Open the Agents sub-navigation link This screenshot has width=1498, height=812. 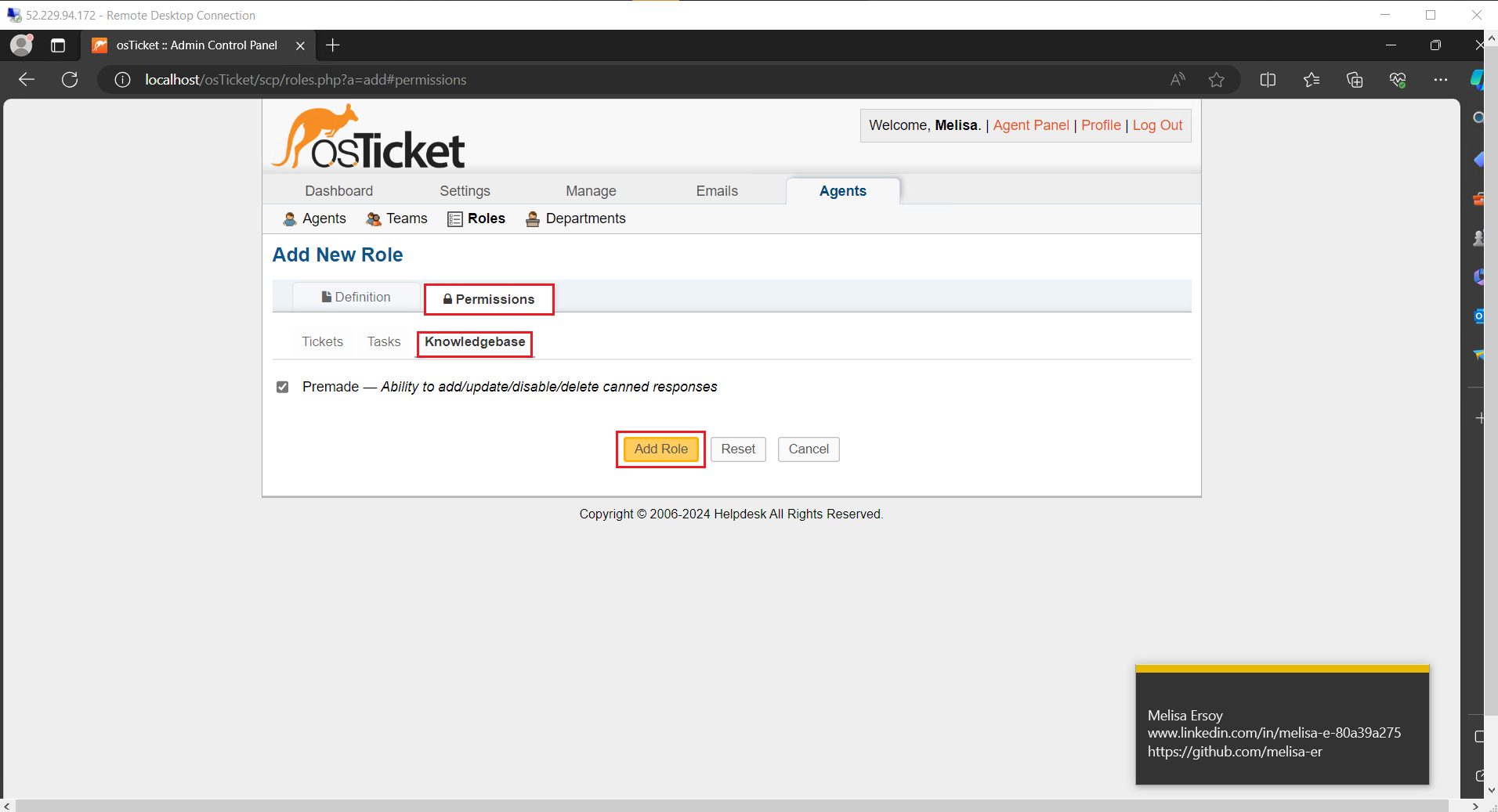click(x=315, y=218)
